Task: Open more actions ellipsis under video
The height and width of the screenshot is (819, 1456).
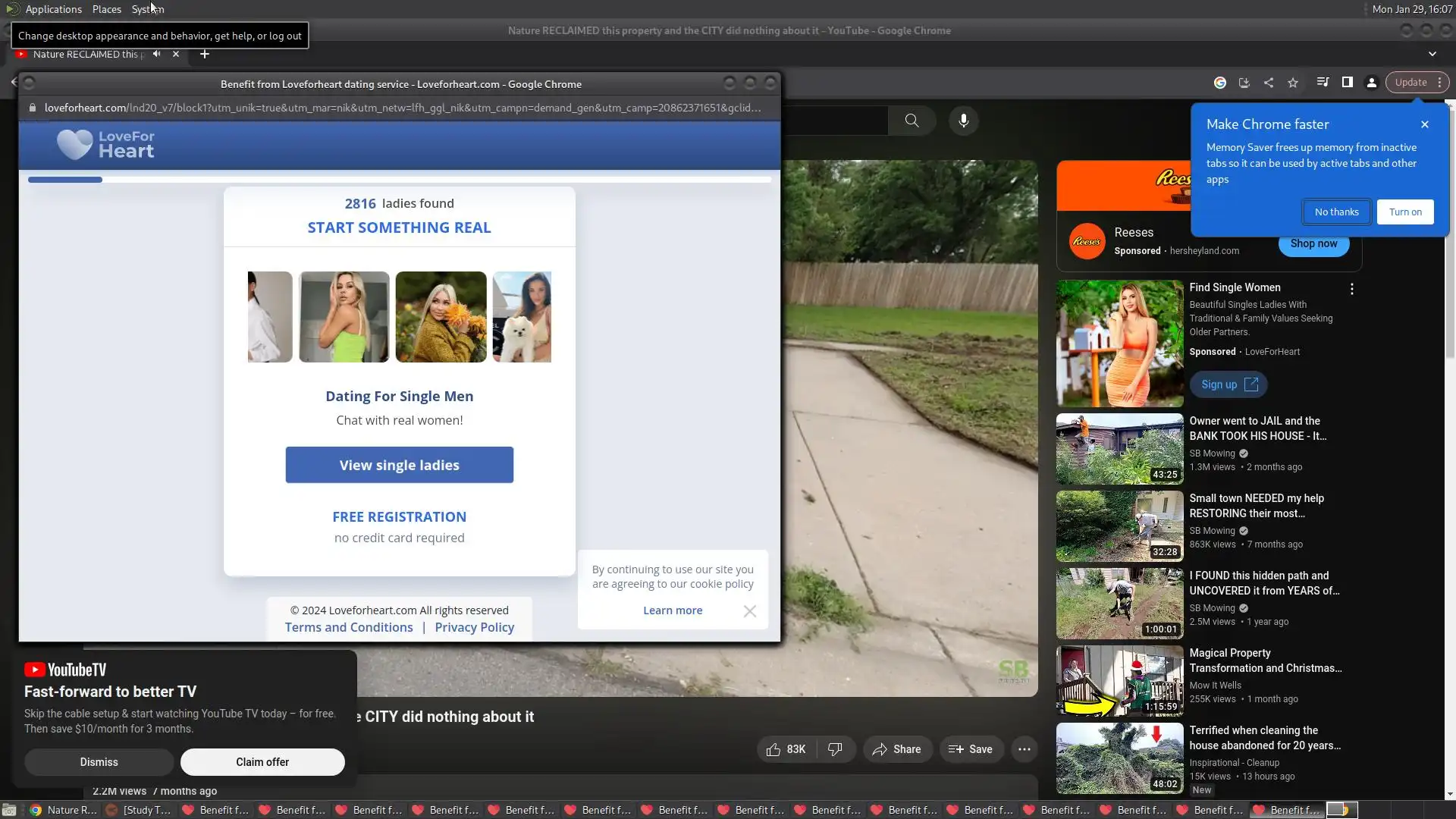Action: (x=1024, y=749)
